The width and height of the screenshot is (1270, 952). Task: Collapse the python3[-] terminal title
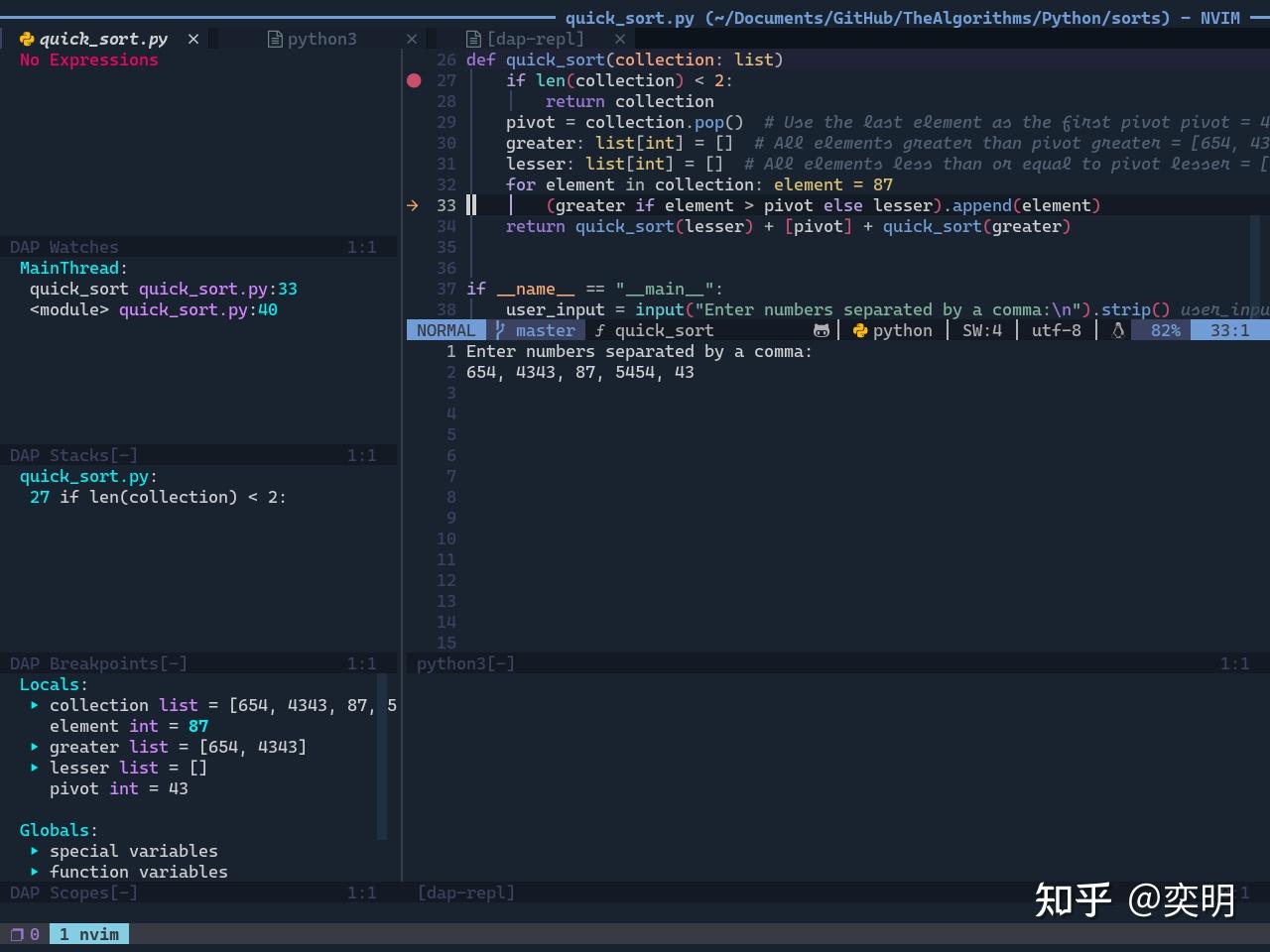point(465,663)
